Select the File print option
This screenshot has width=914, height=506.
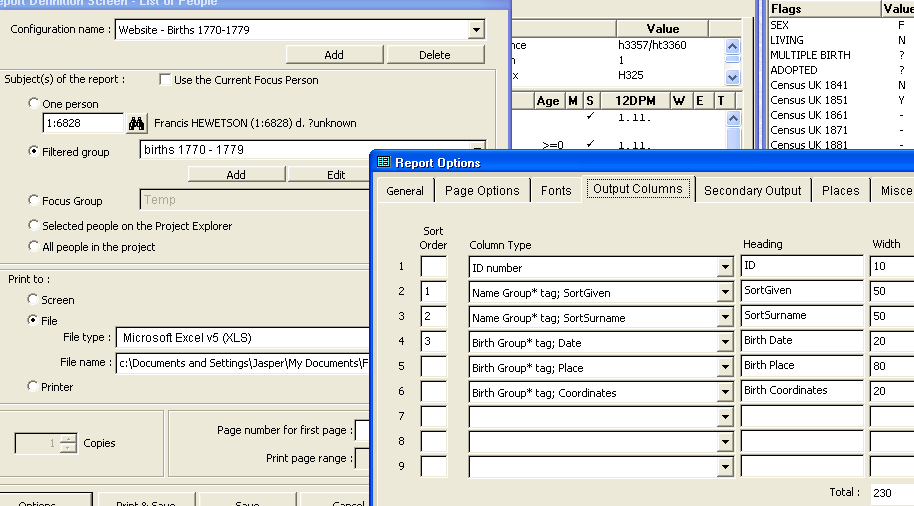[32, 320]
